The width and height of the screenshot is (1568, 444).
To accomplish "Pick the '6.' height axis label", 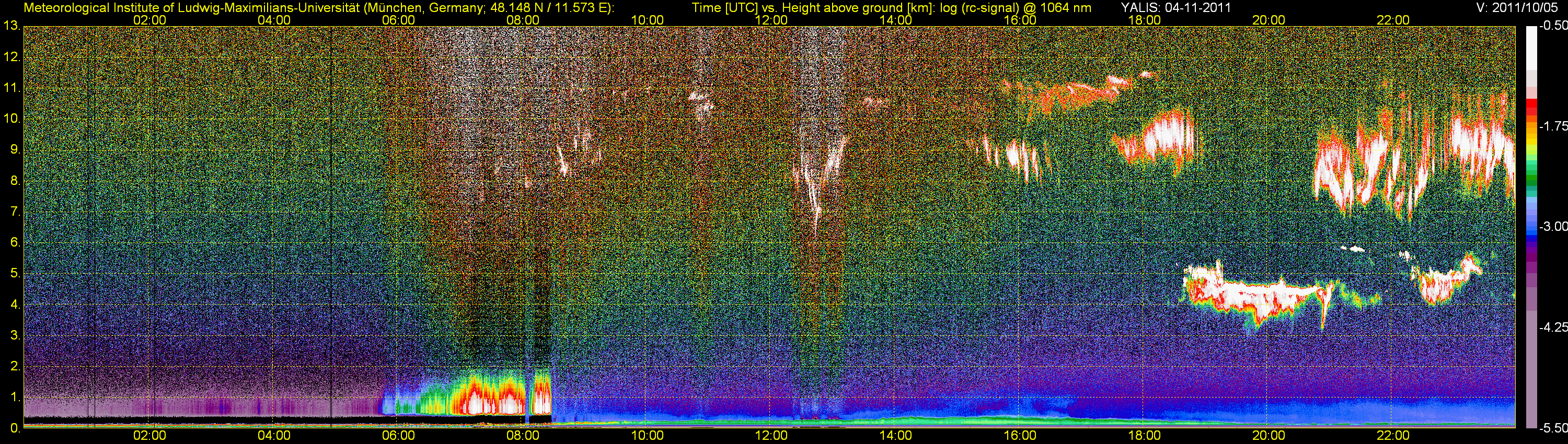I will click(x=15, y=243).
